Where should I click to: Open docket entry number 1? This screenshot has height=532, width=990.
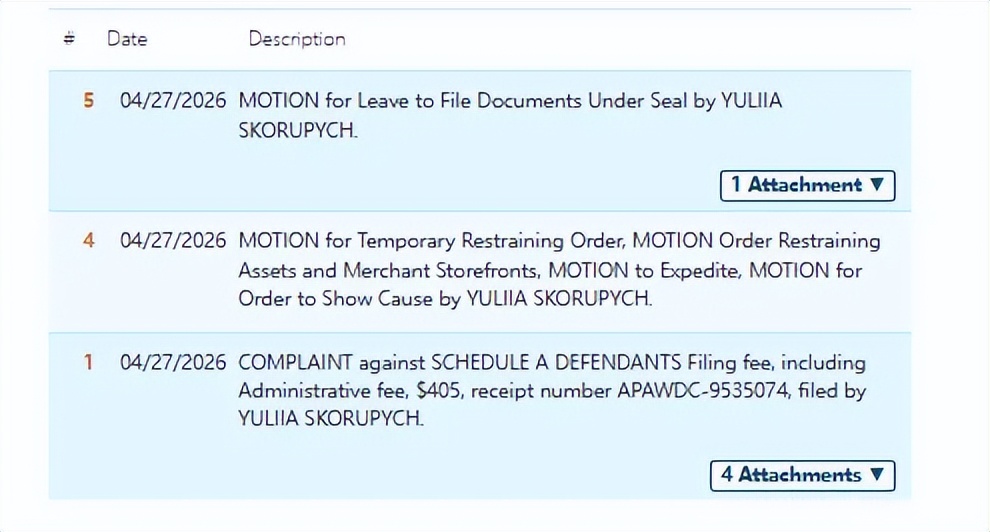point(89,363)
